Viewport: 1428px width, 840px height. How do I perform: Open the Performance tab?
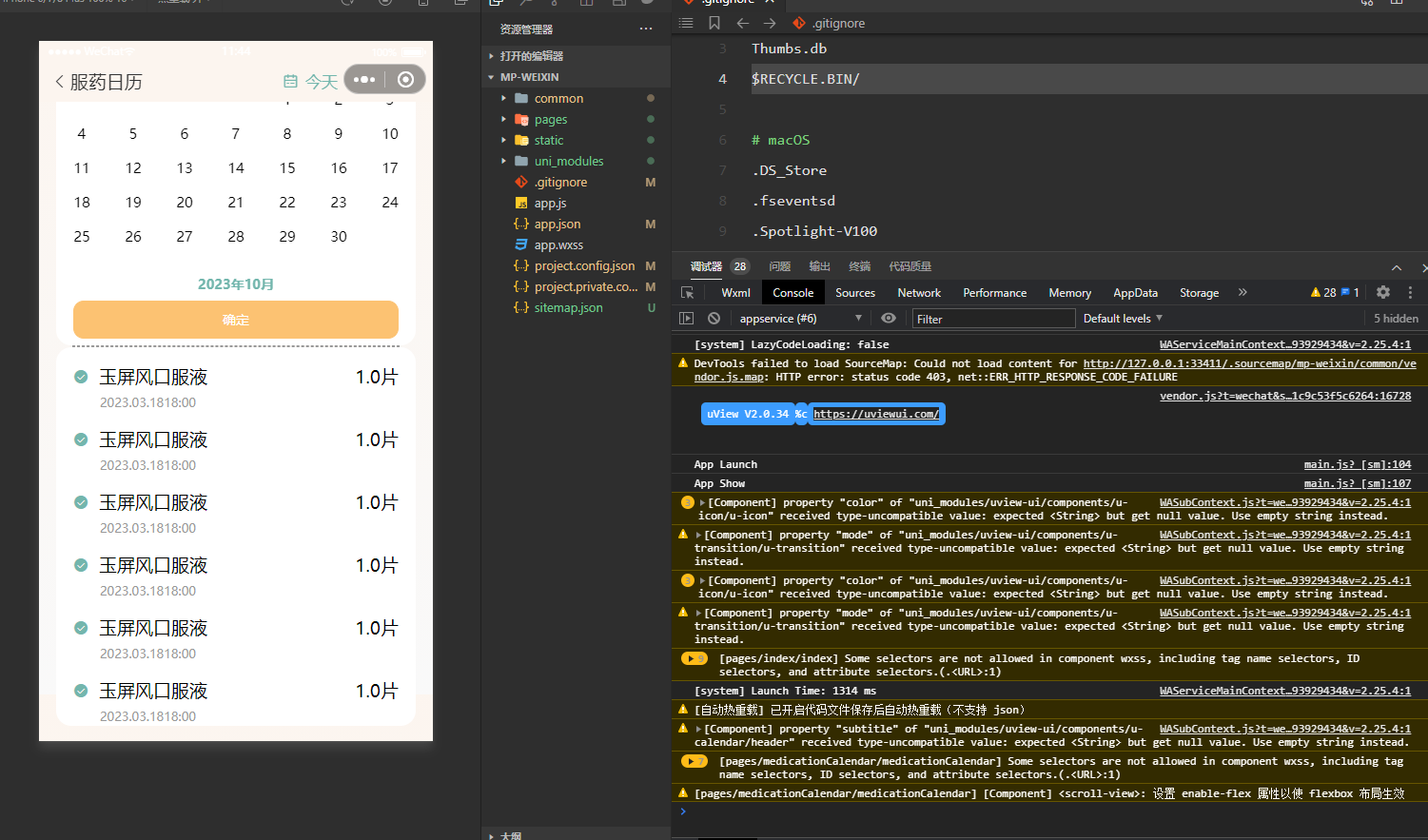(x=994, y=293)
